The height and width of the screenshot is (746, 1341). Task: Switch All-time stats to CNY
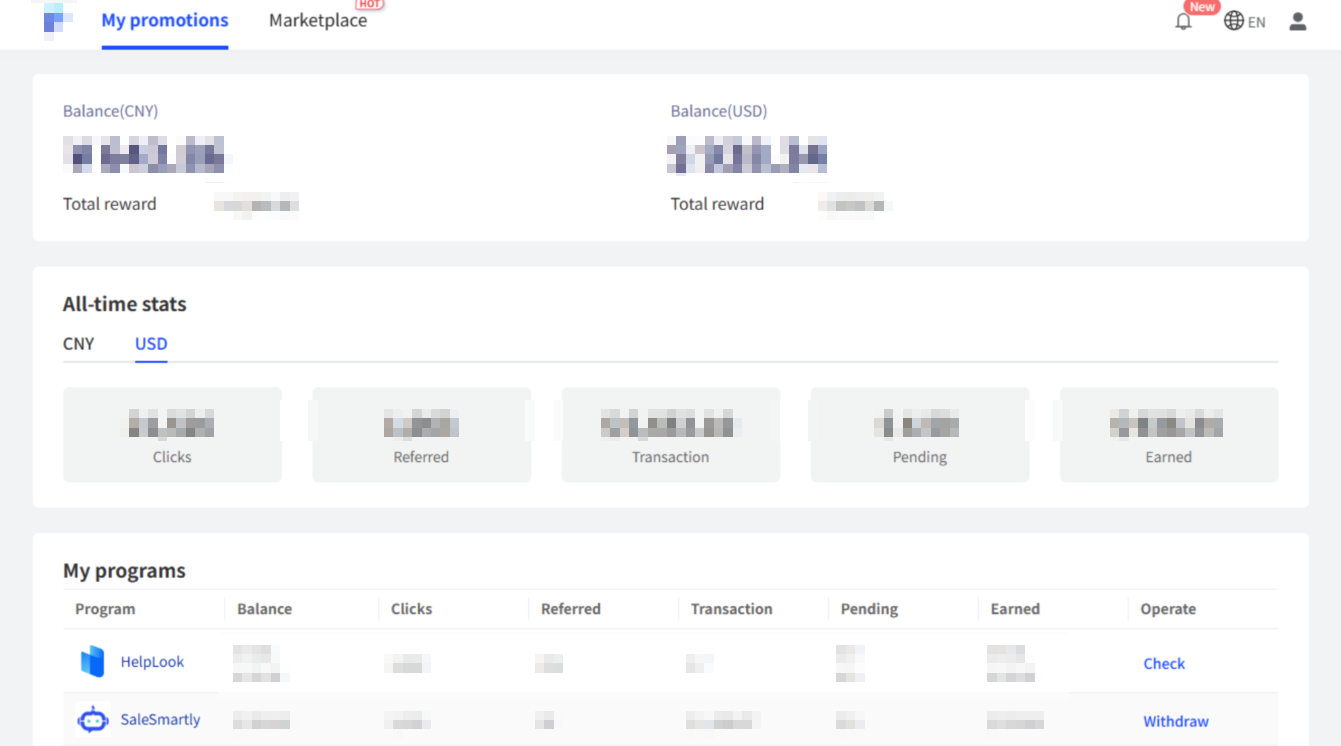point(78,344)
